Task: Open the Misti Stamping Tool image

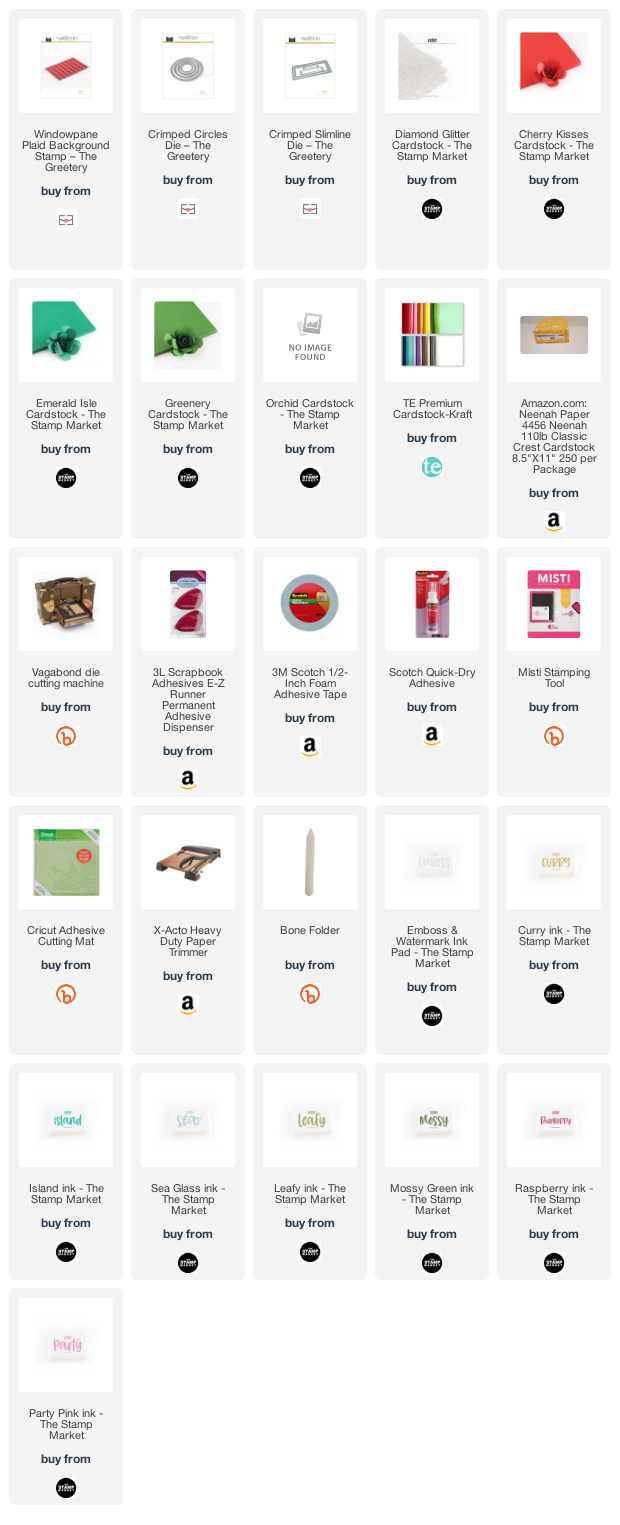Action: pyautogui.click(x=554, y=604)
